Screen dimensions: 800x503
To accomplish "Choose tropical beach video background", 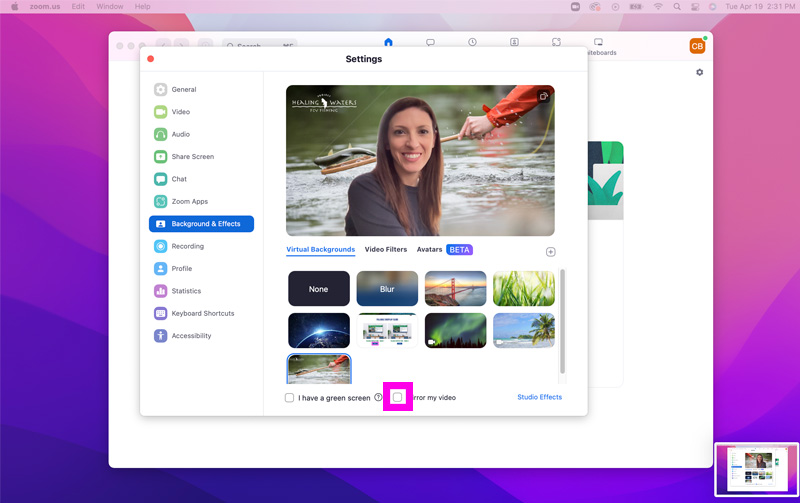I will (x=524, y=331).
